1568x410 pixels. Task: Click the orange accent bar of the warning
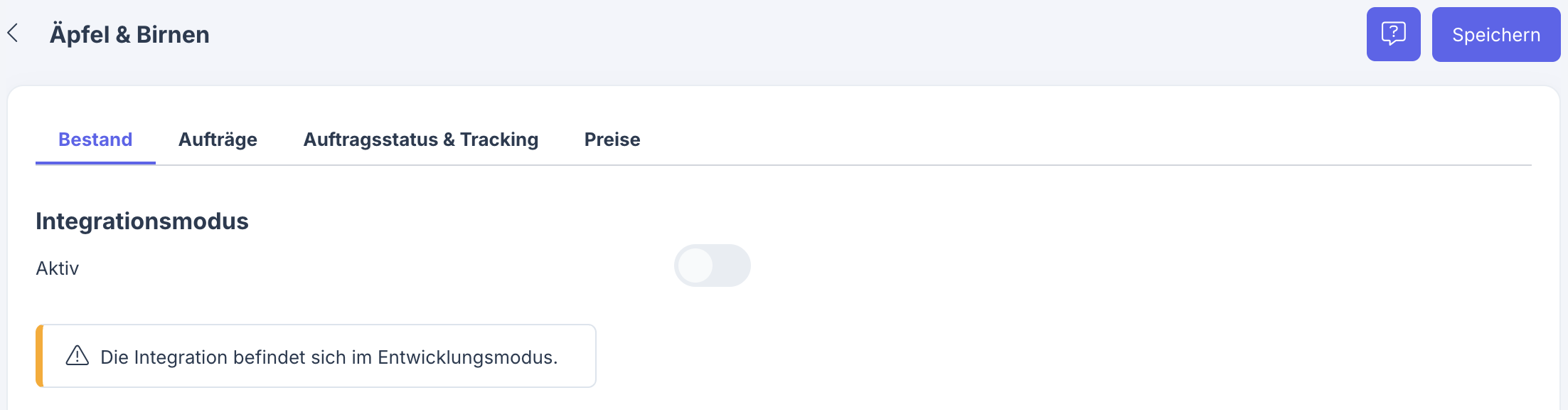coord(41,356)
